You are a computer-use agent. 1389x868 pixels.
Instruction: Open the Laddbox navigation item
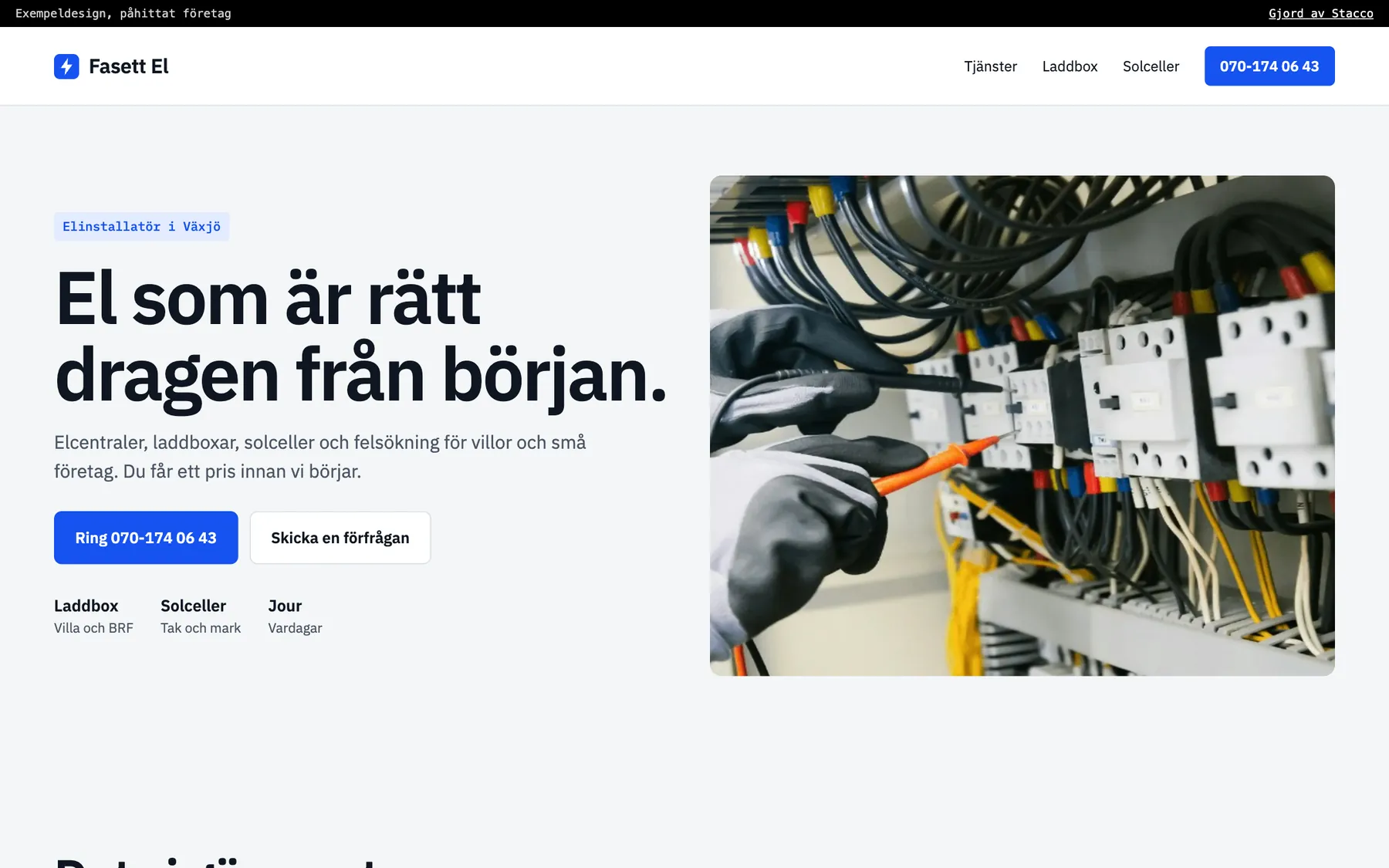tap(1070, 66)
